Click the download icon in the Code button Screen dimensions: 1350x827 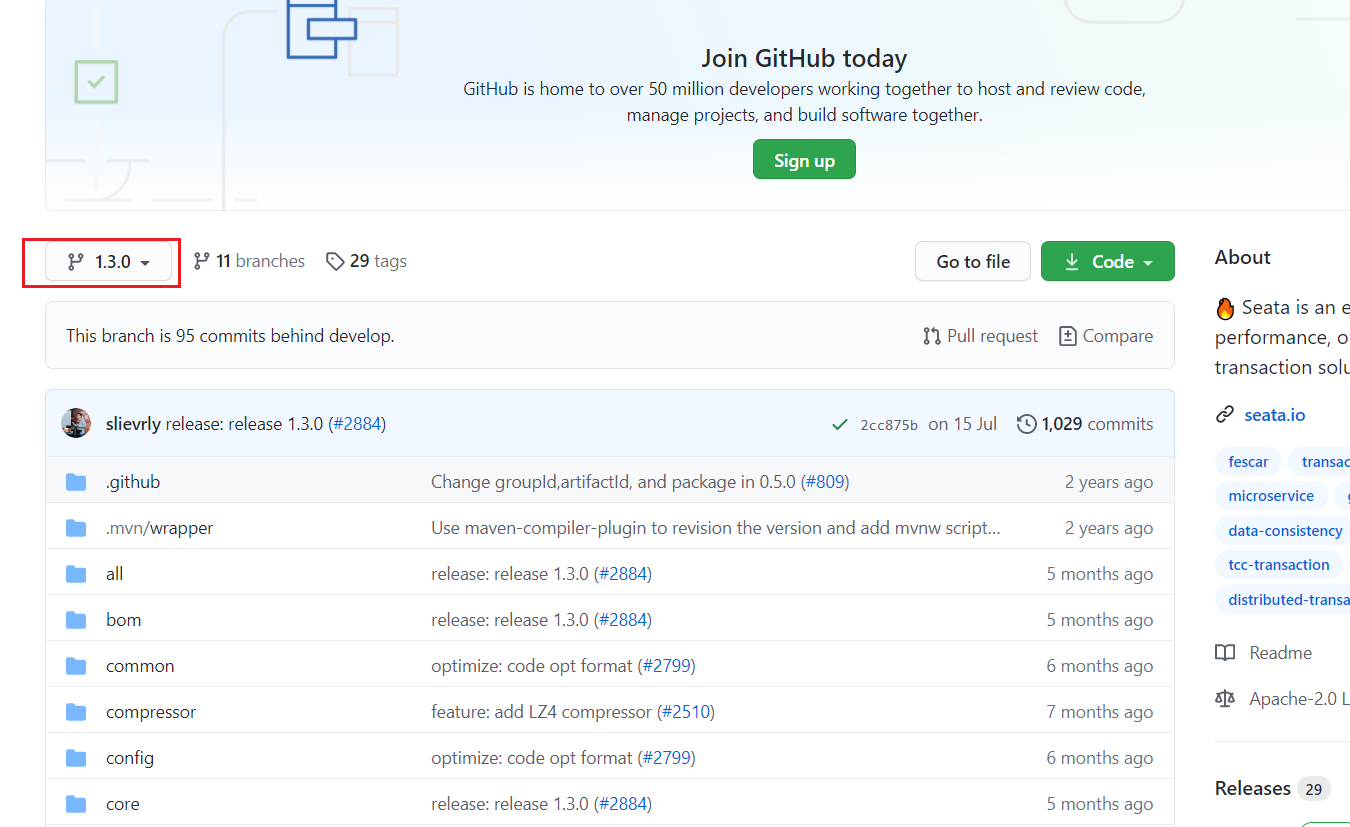[1072, 262]
